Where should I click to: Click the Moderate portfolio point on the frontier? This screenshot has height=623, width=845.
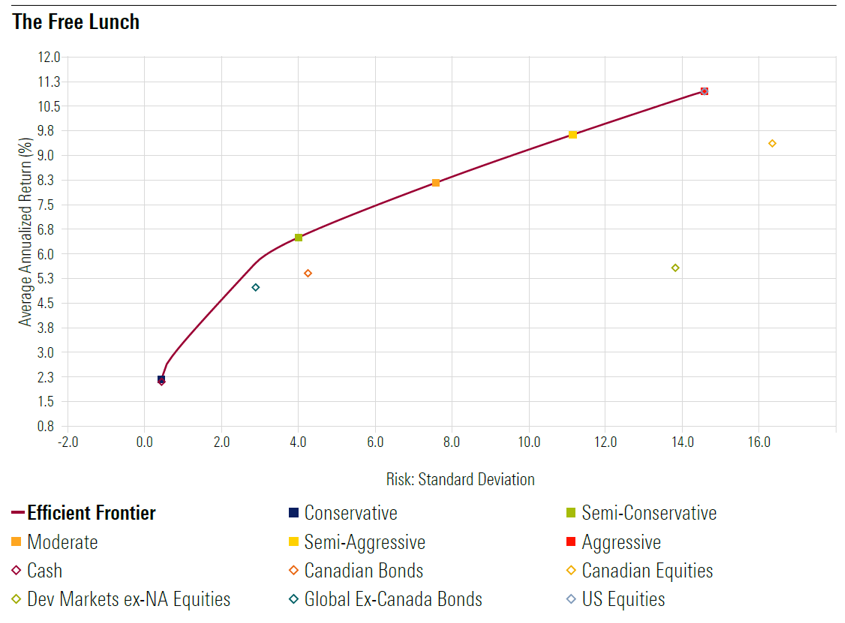[x=436, y=183]
